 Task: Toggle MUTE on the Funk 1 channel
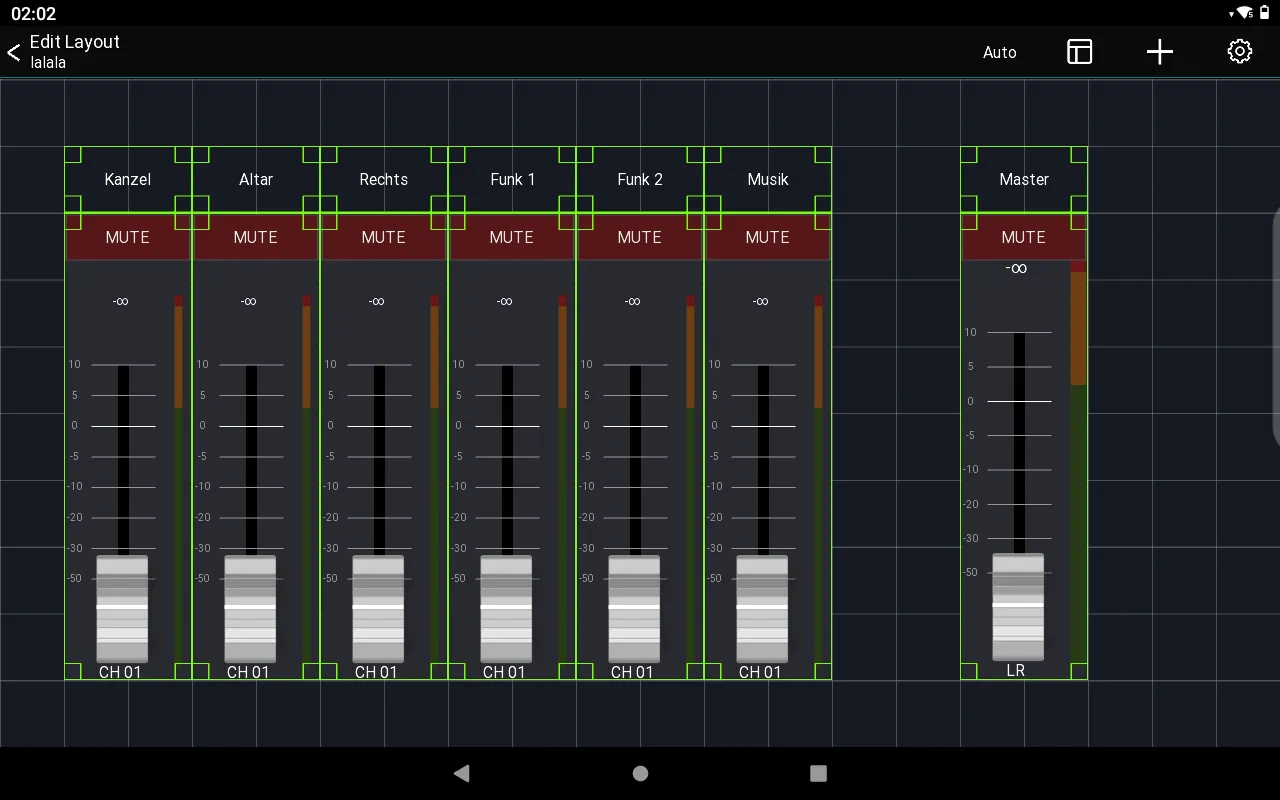tap(512, 237)
